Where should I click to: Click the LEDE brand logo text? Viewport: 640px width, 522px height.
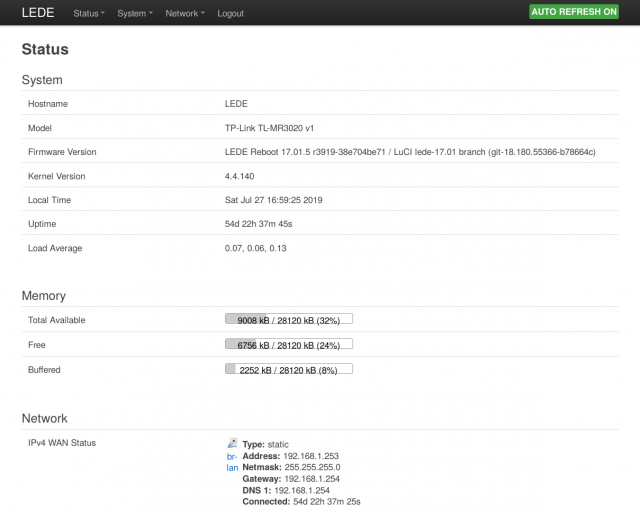pos(38,13)
